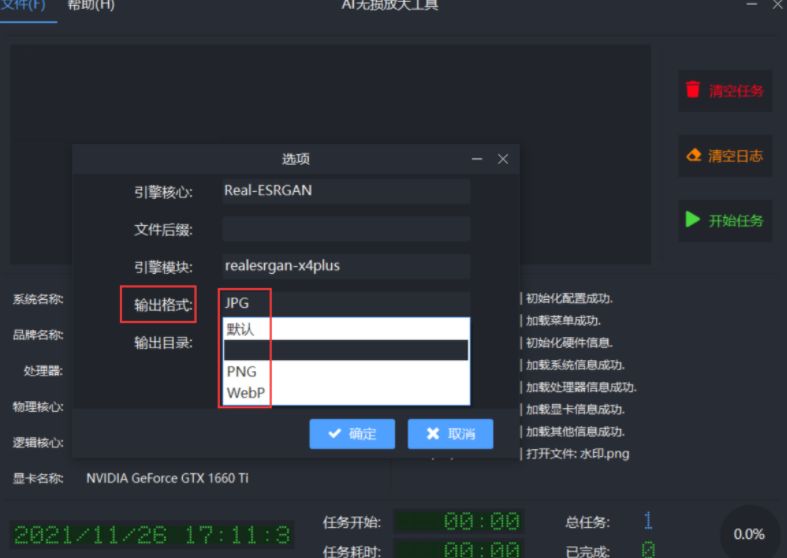787x558 pixels.
Task: Click the 0.0% circular progress indicator
Action: coord(750,534)
